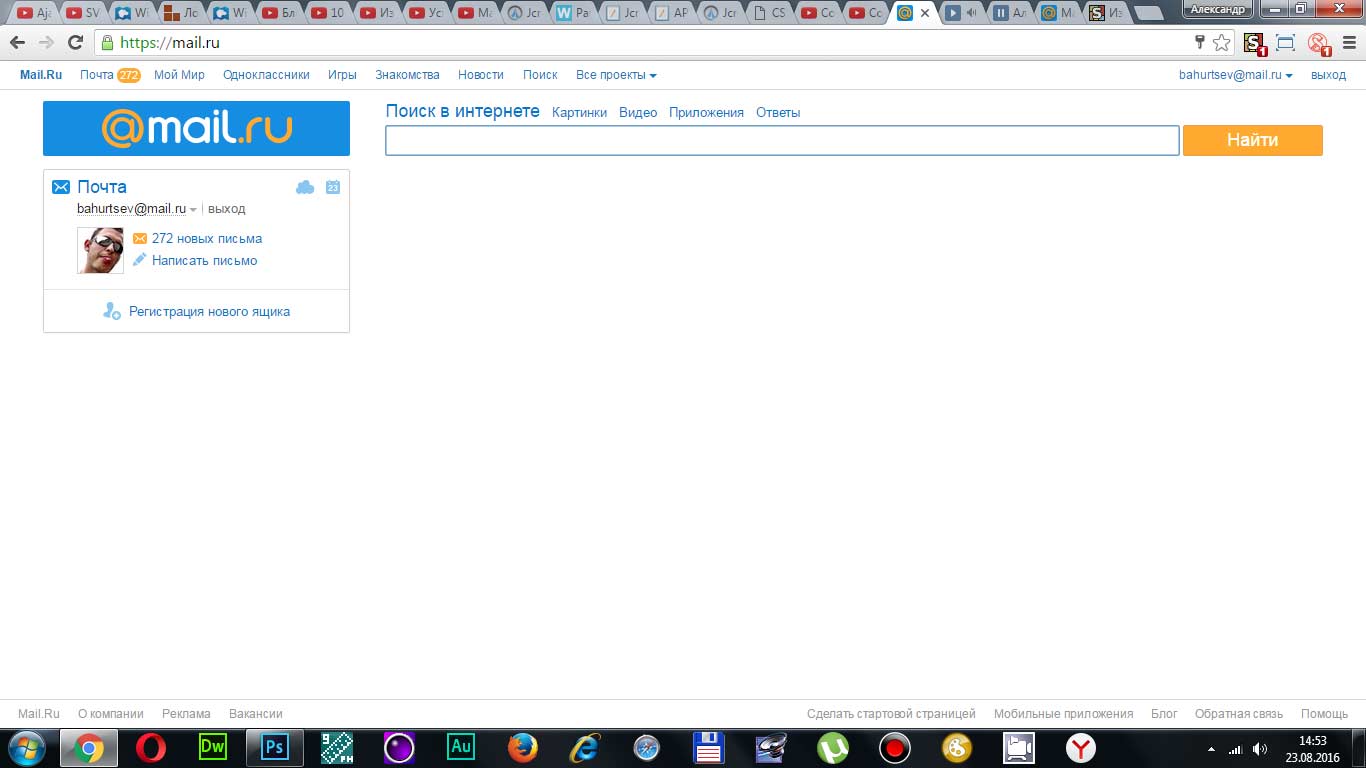Launch Opera from the taskbar
1366x768 pixels.
click(151, 748)
